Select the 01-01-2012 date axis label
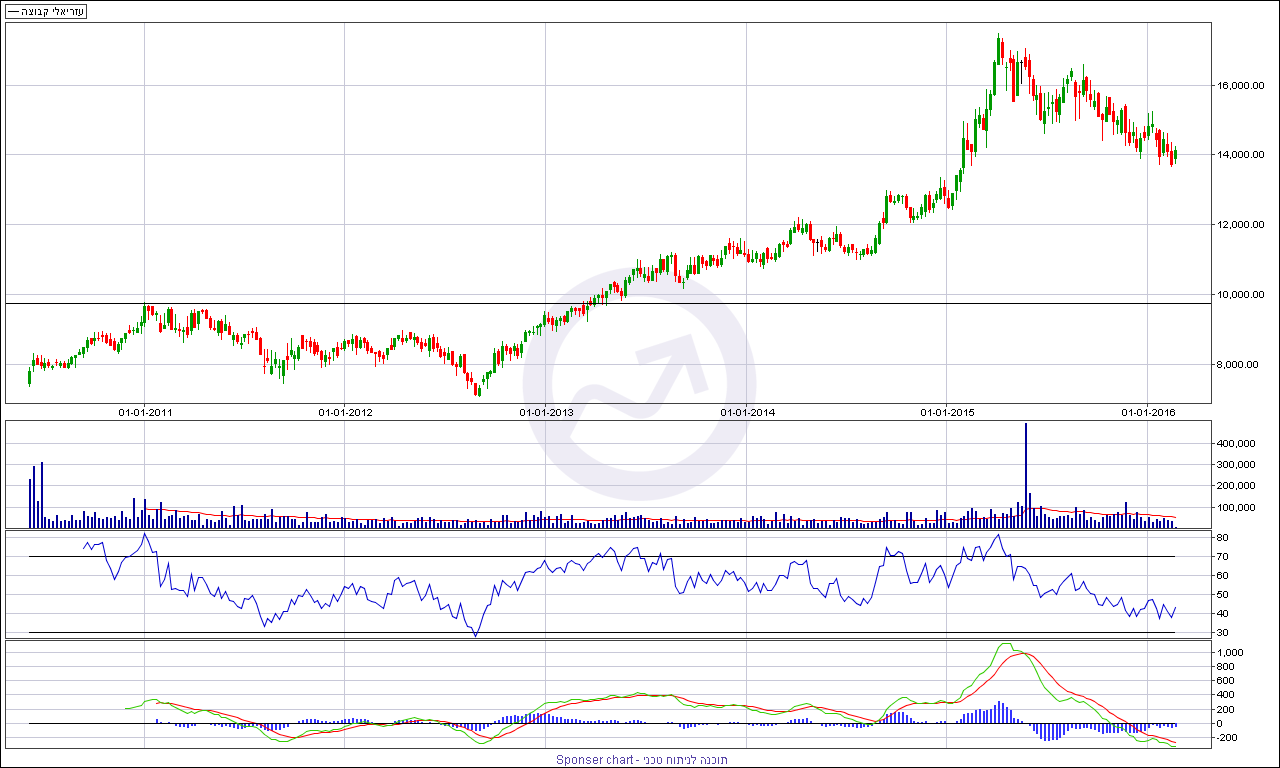The width and height of the screenshot is (1280, 768). (345, 412)
